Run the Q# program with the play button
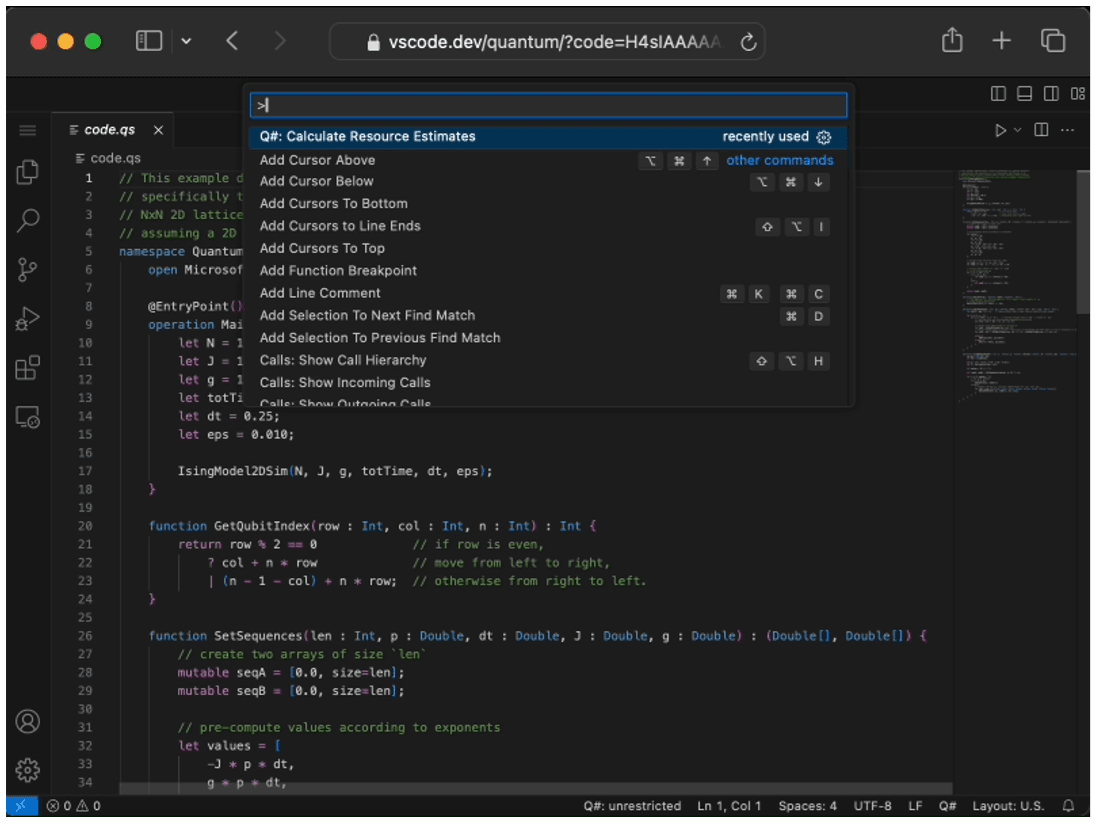The width and height of the screenshot is (1097, 826). 1003,129
